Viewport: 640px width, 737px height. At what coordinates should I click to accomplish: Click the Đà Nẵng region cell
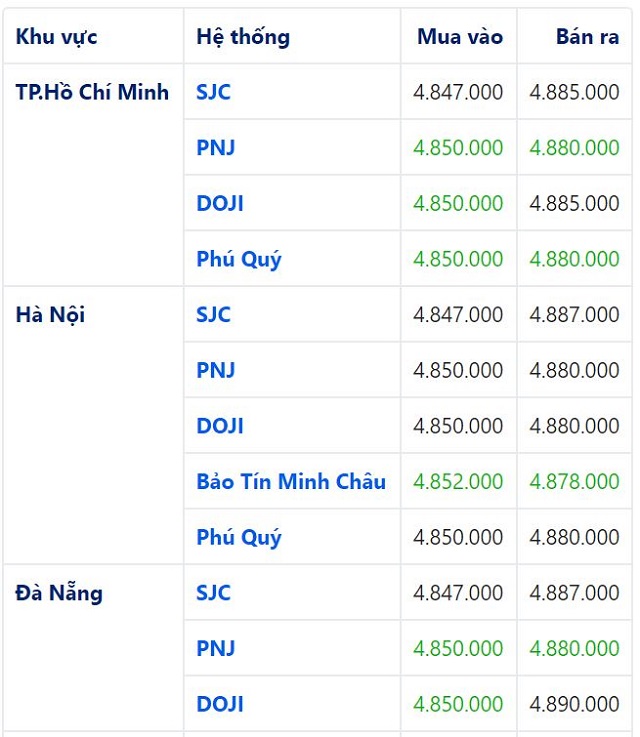pyautogui.click(x=59, y=592)
